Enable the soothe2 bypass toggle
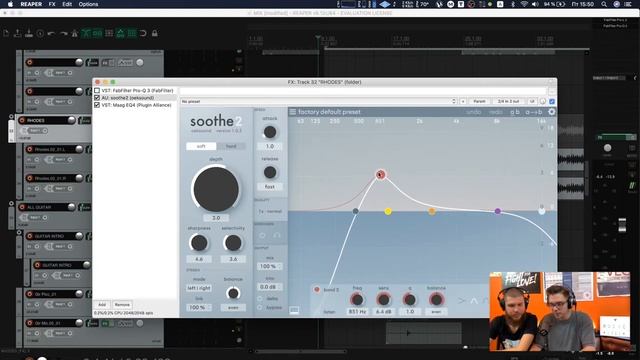This screenshot has height=360, width=640. pyautogui.click(x=260, y=307)
